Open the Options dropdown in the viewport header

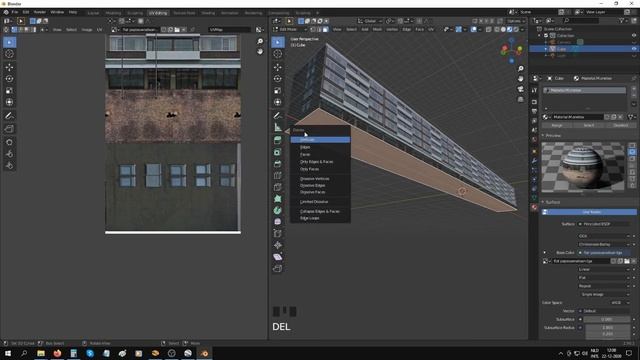(x=516, y=21)
